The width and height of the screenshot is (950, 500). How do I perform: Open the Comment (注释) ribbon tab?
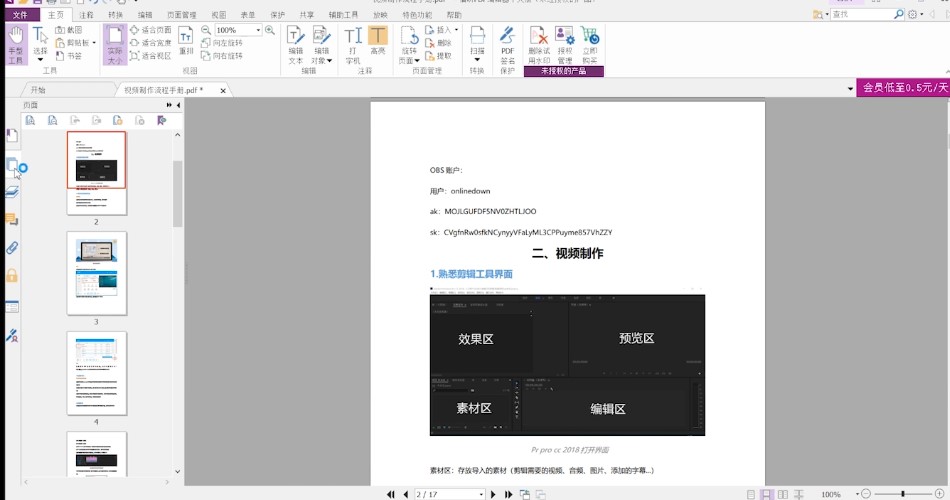[x=86, y=16]
